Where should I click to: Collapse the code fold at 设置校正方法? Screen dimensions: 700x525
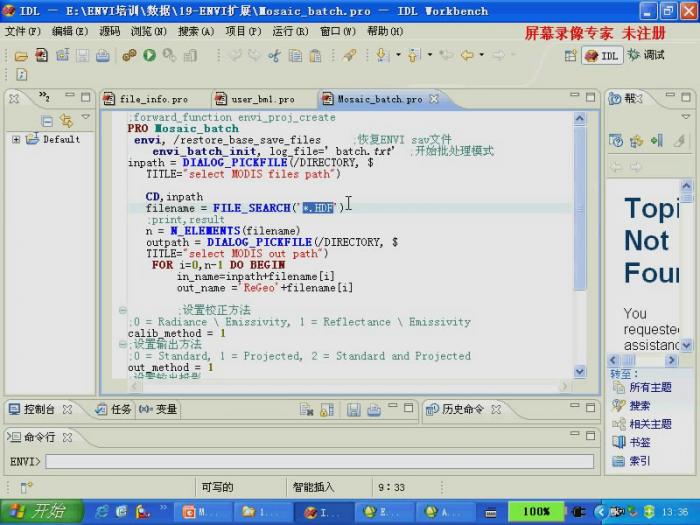point(122,310)
